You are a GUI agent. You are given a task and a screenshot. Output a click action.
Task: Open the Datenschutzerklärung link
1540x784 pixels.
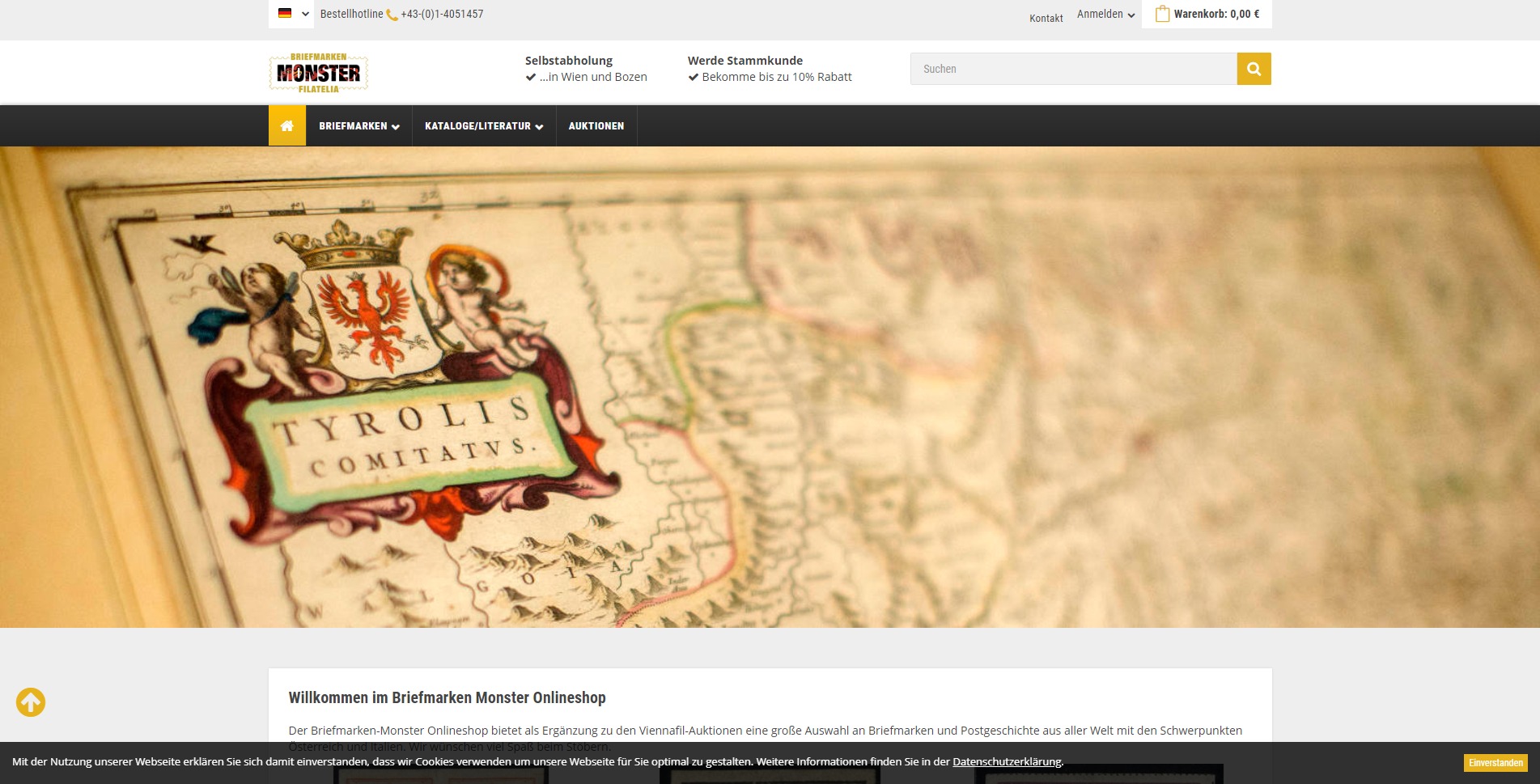tap(1007, 761)
